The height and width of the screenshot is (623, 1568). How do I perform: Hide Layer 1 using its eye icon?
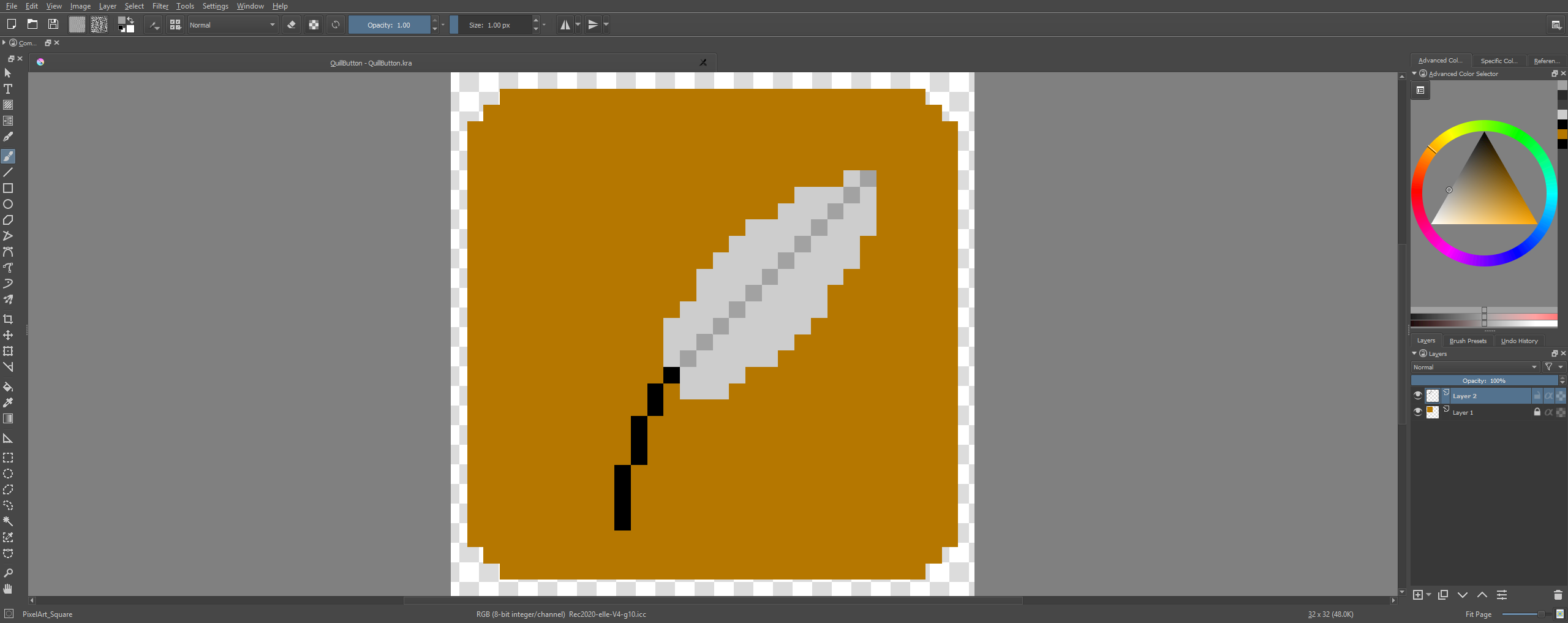1417,412
